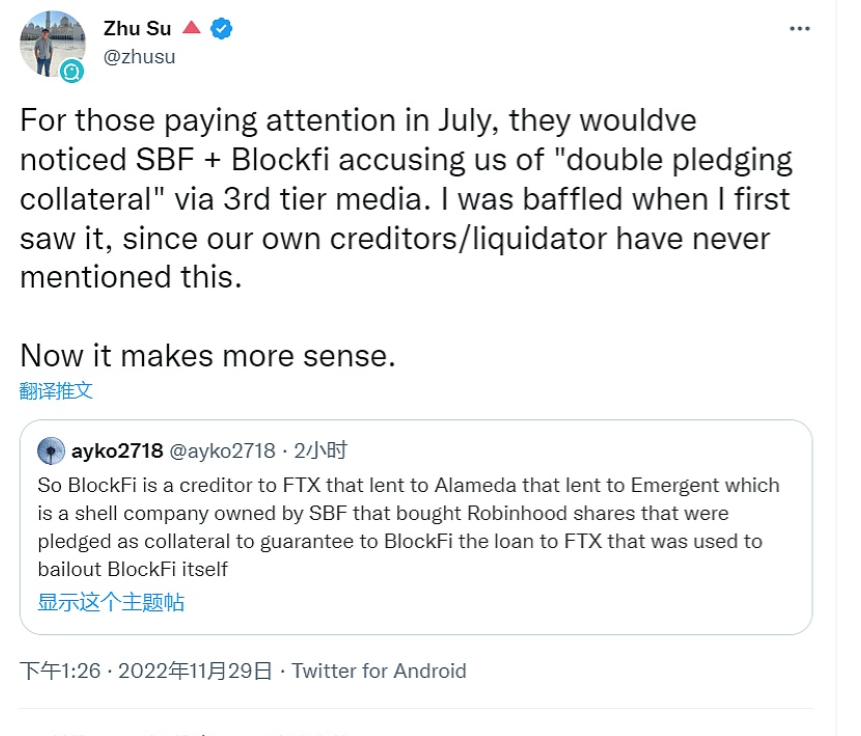Screen dimensions: 861x736
Task: Click the red triangle emoji beside Zhu Su
Action: [191, 28]
